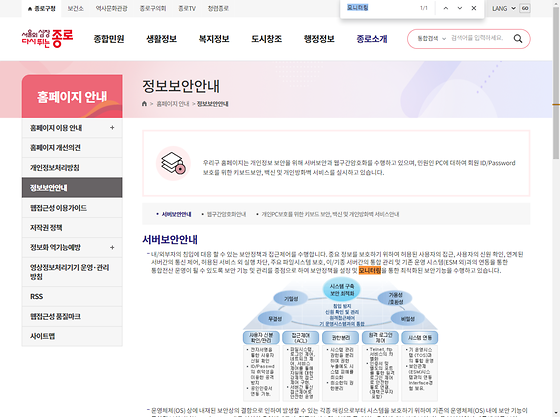The width and height of the screenshot is (560, 417).
Task: Jump to 서버보안안내 anchor link
Action: pos(176,214)
